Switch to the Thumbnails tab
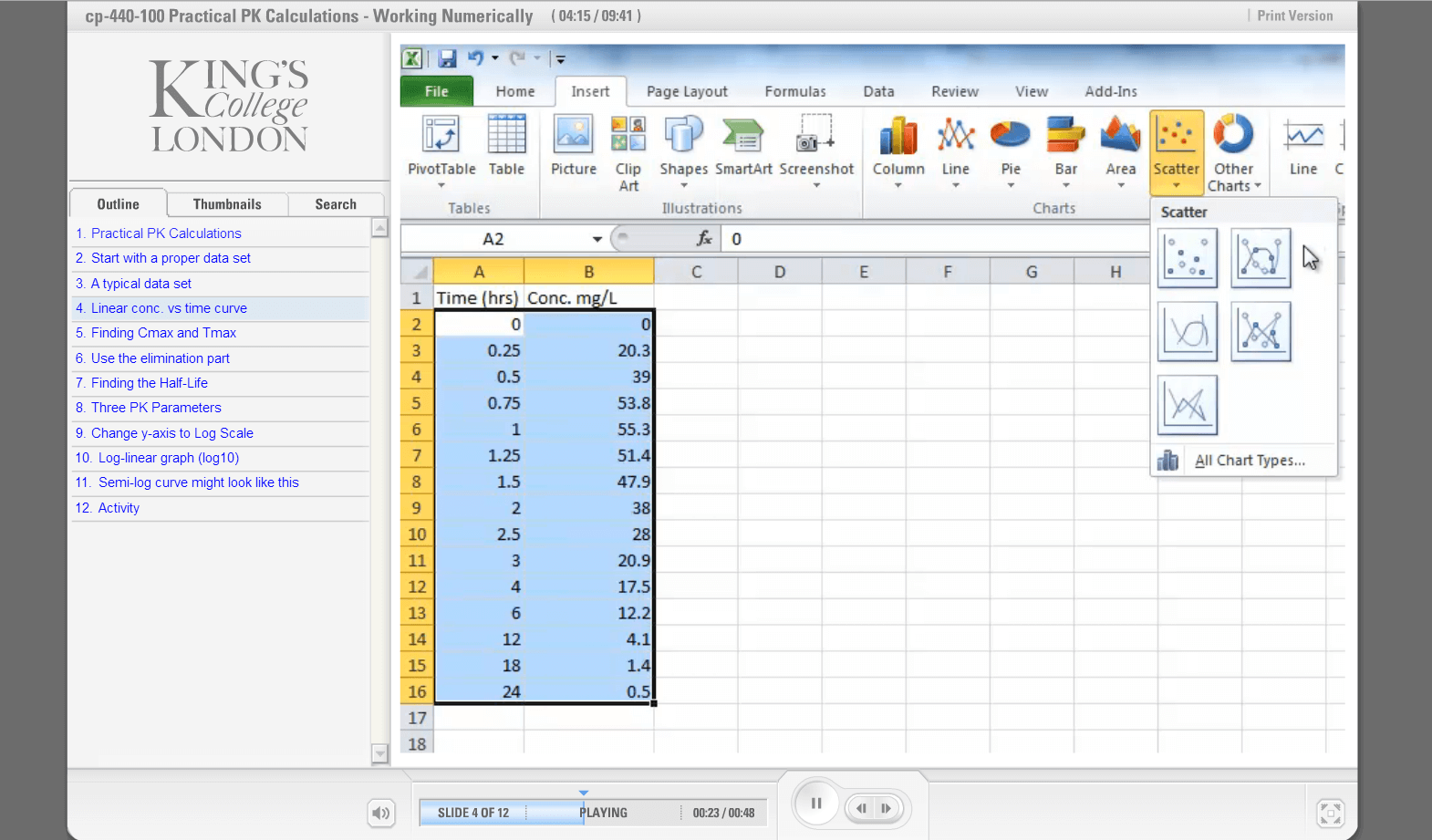This screenshot has width=1432, height=840. [227, 204]
